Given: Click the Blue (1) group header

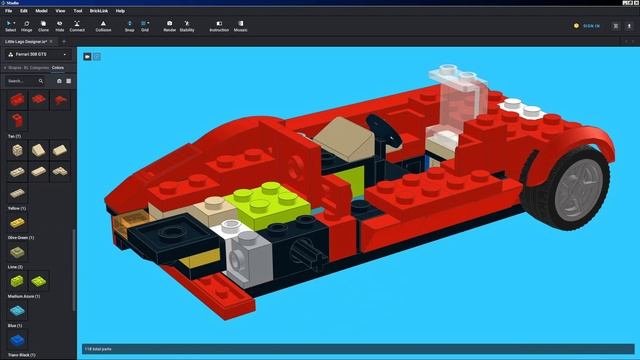Looking at the screenshot, I should point(15,326).
